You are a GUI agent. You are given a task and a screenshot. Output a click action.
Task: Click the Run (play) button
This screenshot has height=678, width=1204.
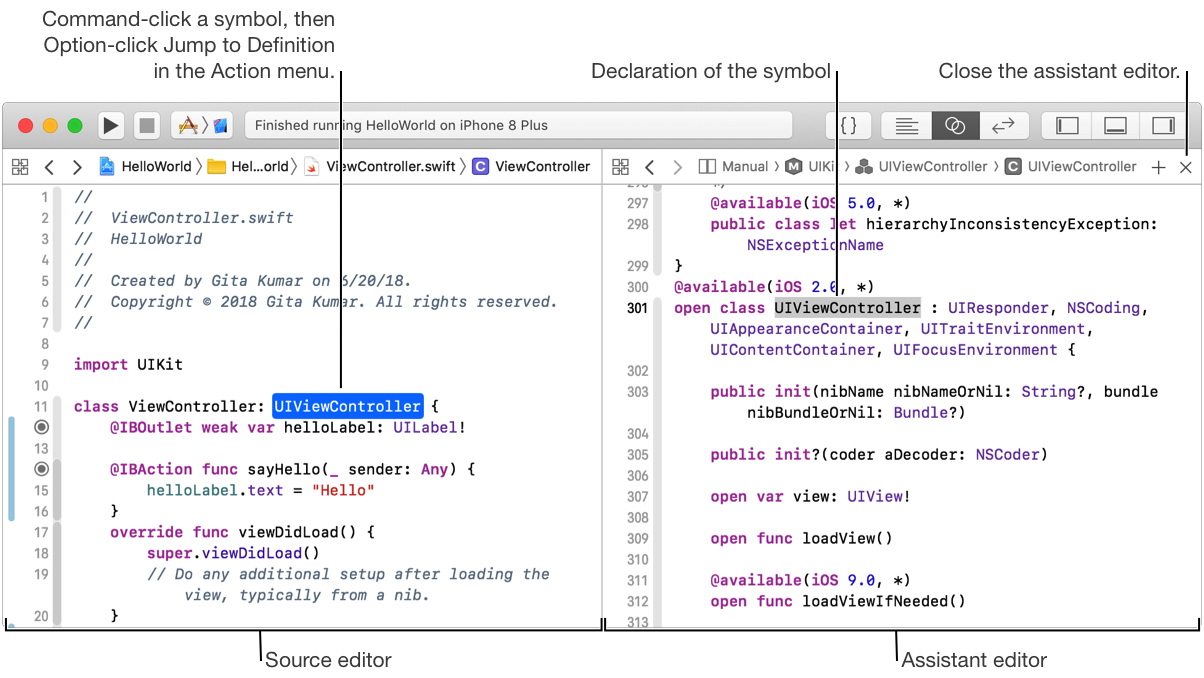[111, 126]
